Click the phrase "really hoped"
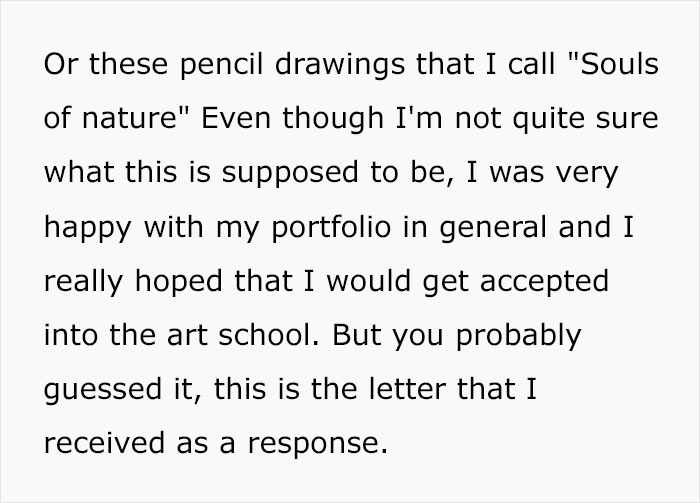This screenshot has width=700, height=503. 134,280
